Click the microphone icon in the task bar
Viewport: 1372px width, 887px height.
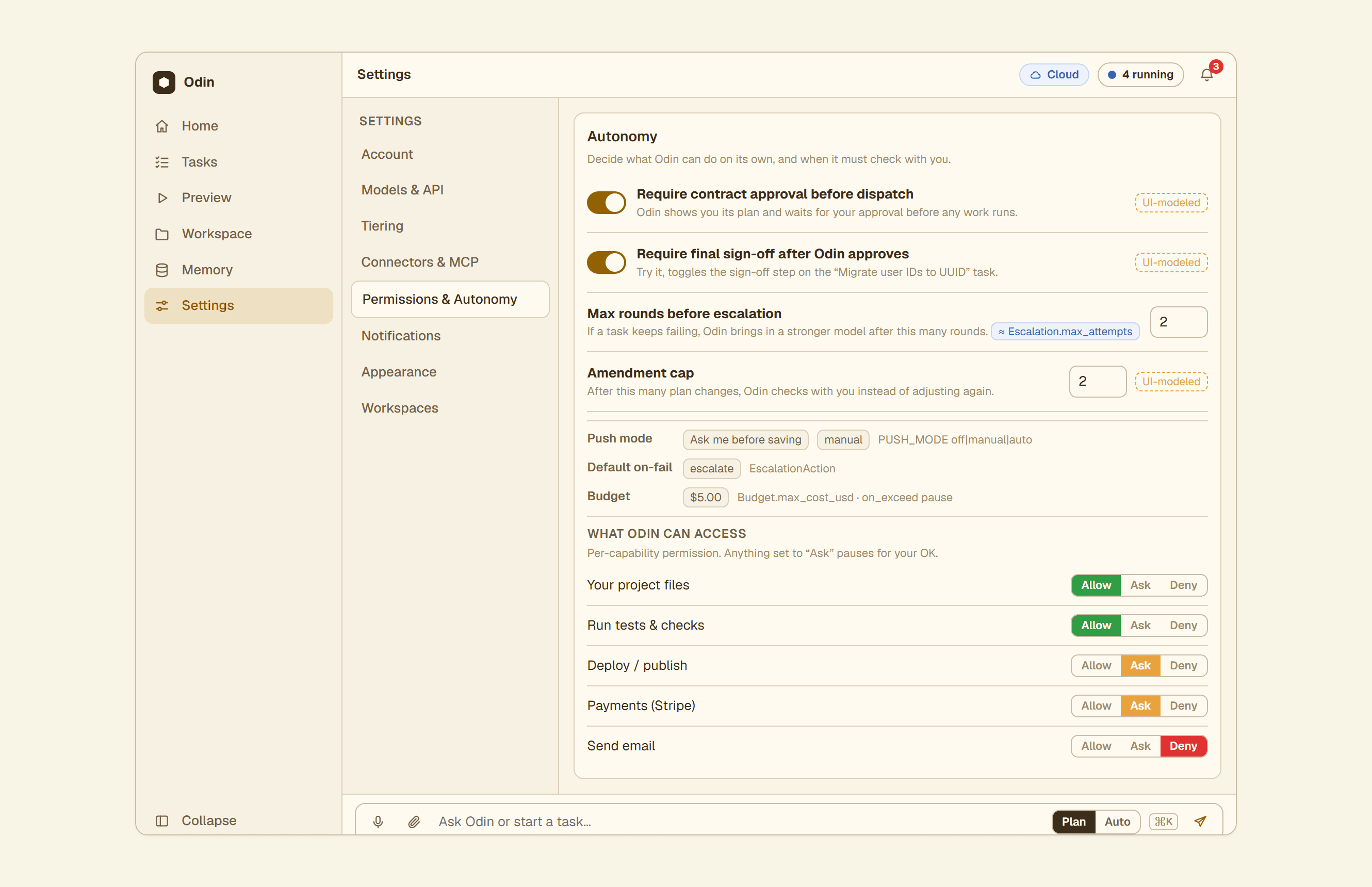(378, 822)
